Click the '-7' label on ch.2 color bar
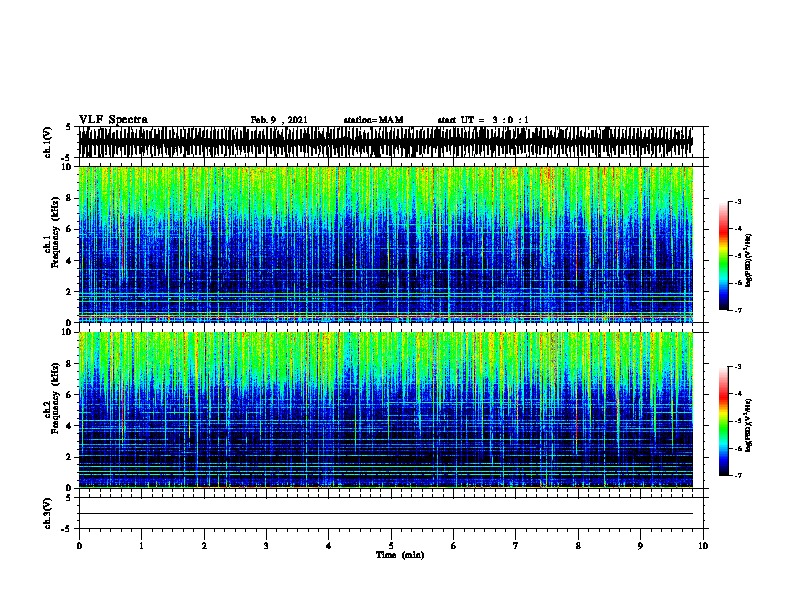The height and width of the screenshot is (612, 792). coord(737,475)
